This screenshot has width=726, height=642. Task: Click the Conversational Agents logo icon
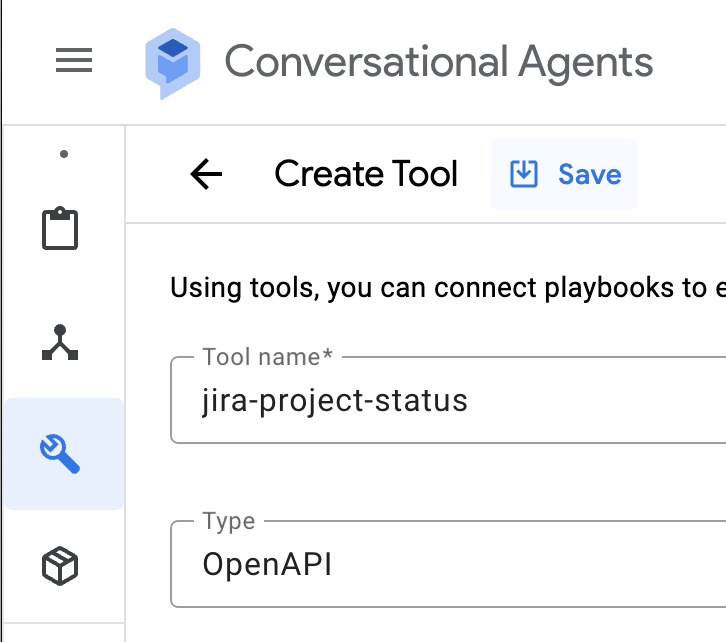tap(172, 62)
